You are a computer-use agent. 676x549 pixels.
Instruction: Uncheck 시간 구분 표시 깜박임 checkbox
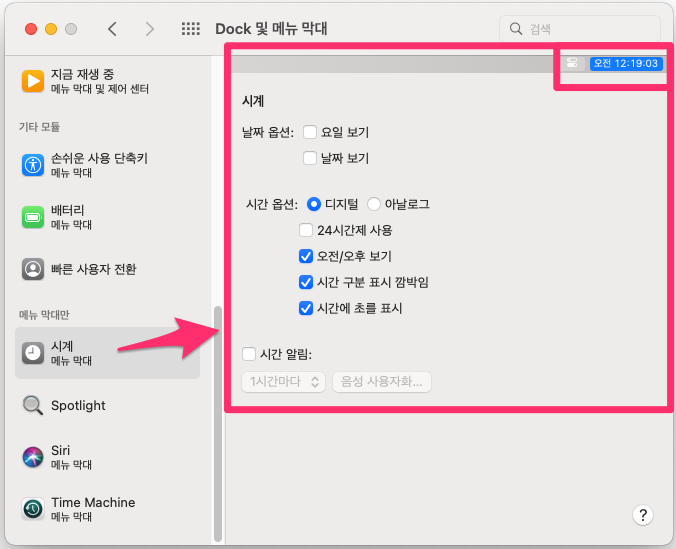pyautogui.click(x=306, y=282)
